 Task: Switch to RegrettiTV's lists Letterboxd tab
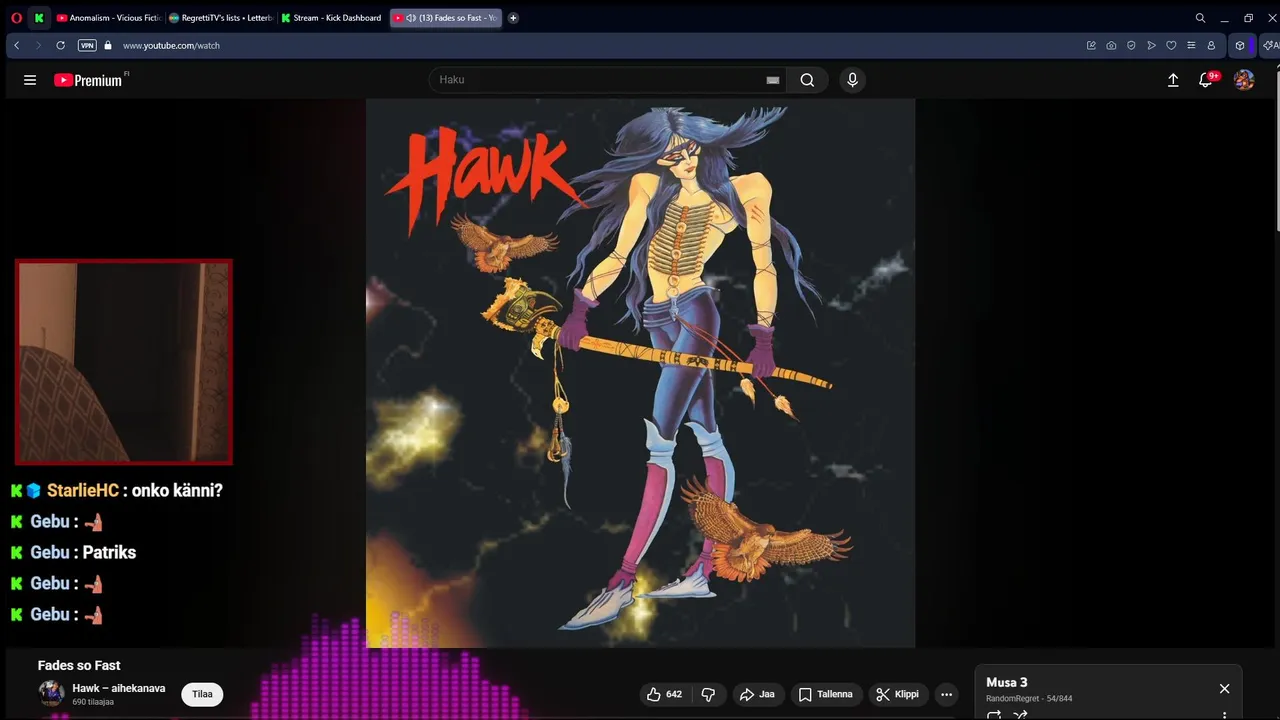(x=220, y=18)
